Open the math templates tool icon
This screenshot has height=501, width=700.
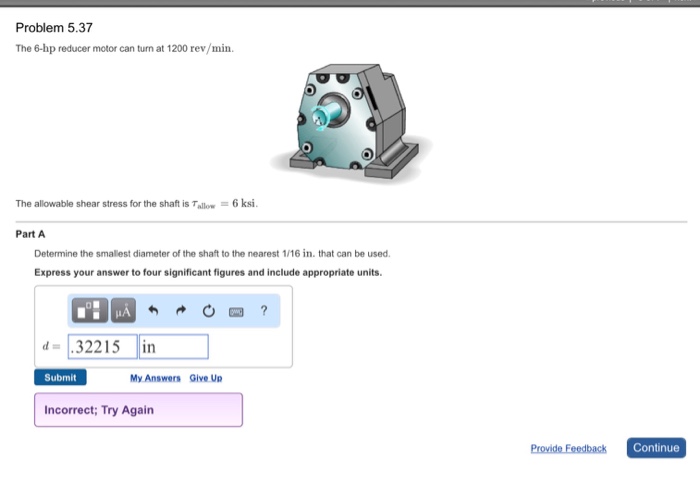tap(90, 310)
